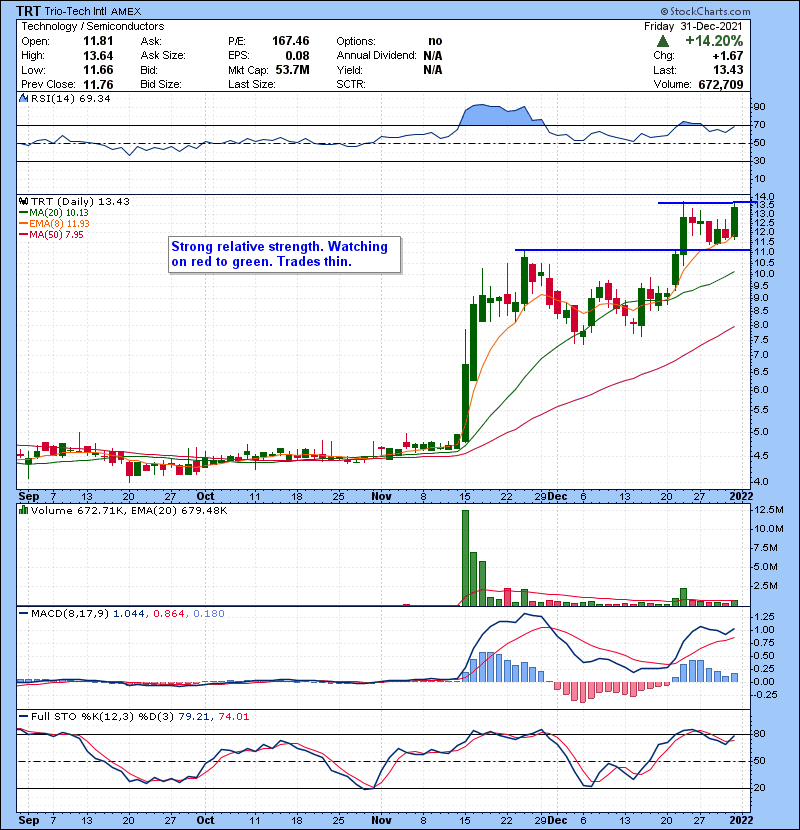This screenshot has width=800, height=830.
Task: Click the shaded overbought area in RSI panel
Action: pos(501,115)
